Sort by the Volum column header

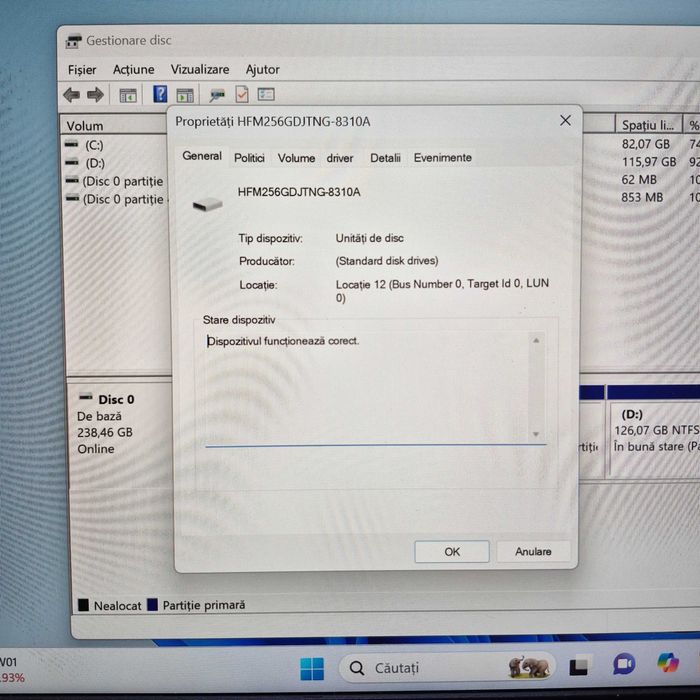click(114, 125)
